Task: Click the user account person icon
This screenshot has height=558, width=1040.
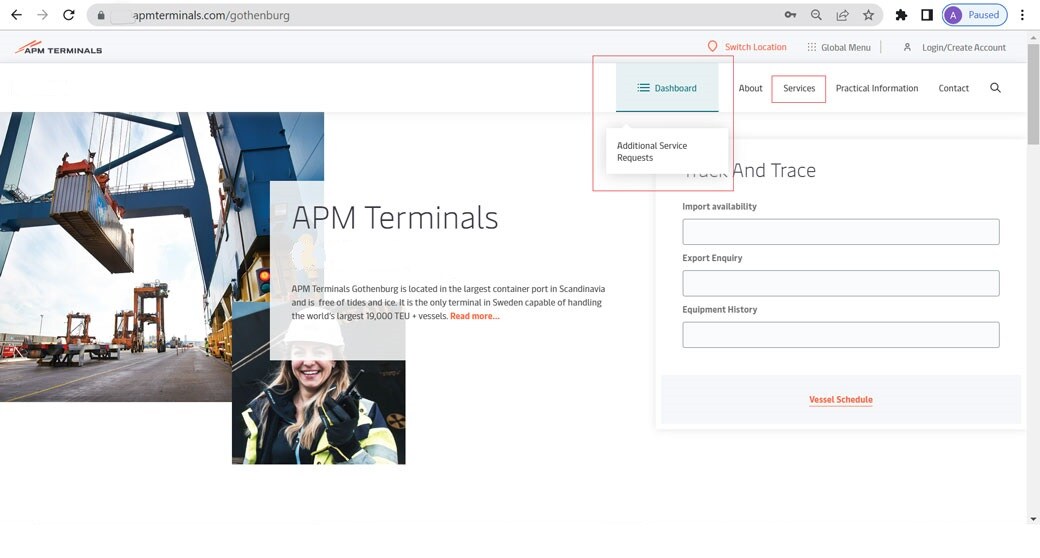Action: pyautogui.click(x=907, y=47)
